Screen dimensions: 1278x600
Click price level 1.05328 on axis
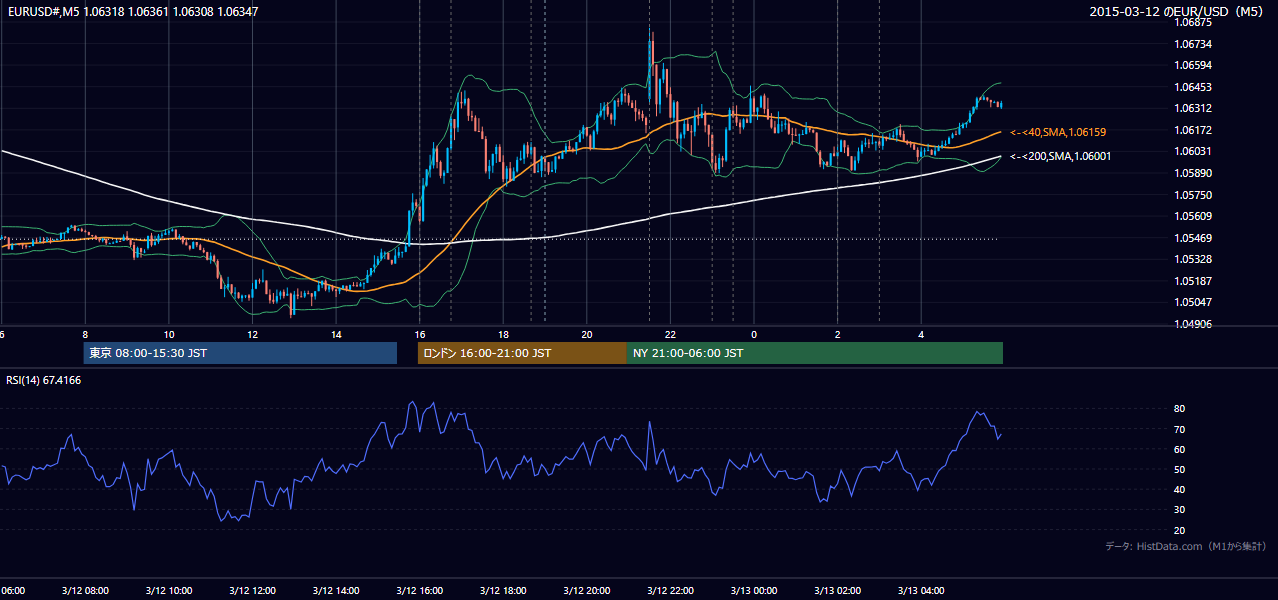(x=1193, y=259)
